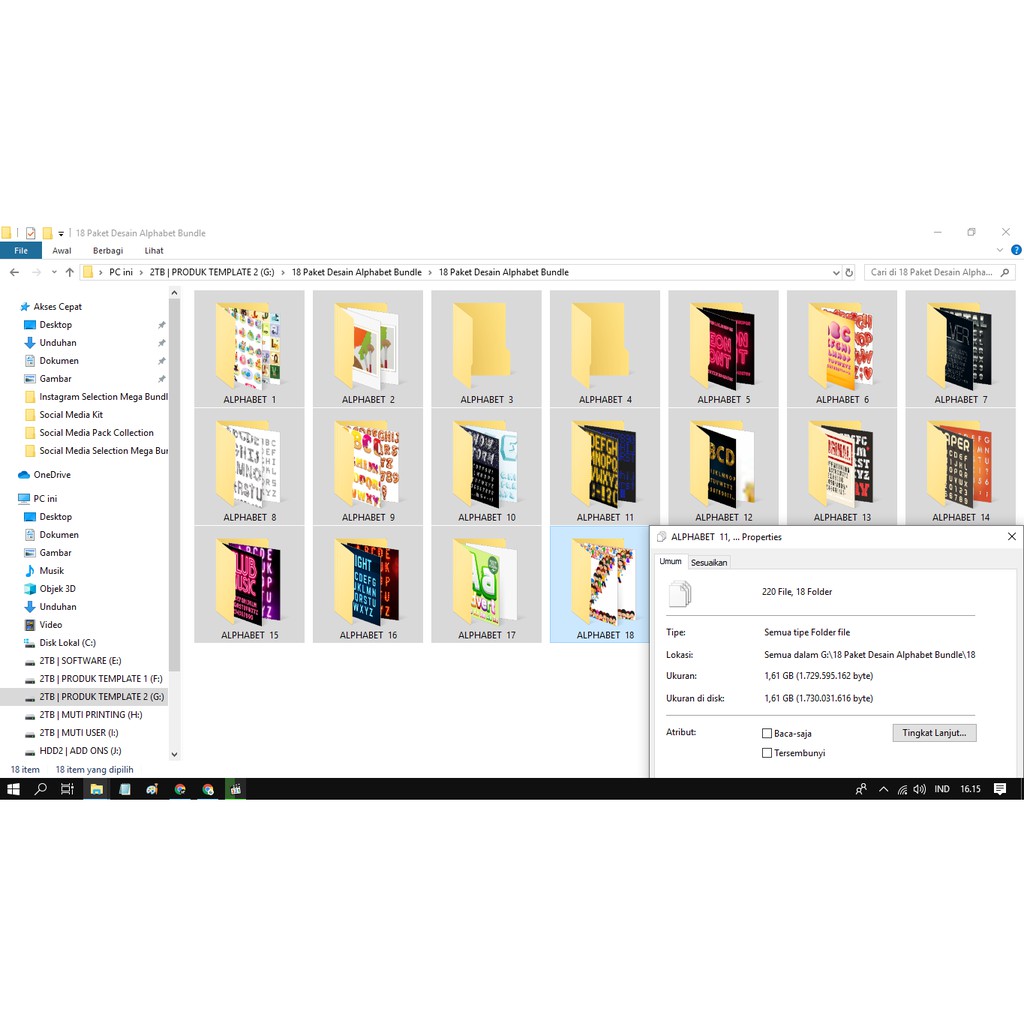Viewport: 1024px width, 1024px height.
Task: Enable the Baca-saja checkbox
Action: pyautogui.click(x=767, y=733)
